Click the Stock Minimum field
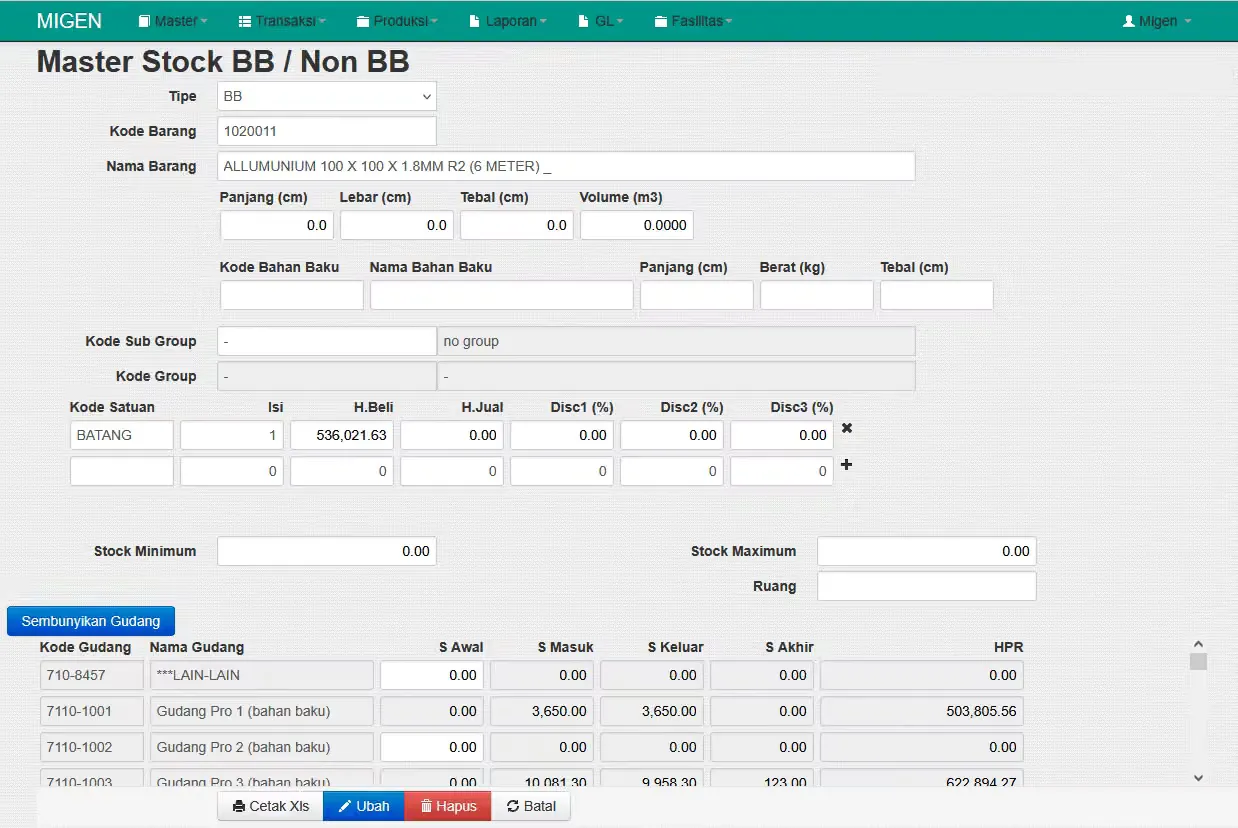 point(327,551)
